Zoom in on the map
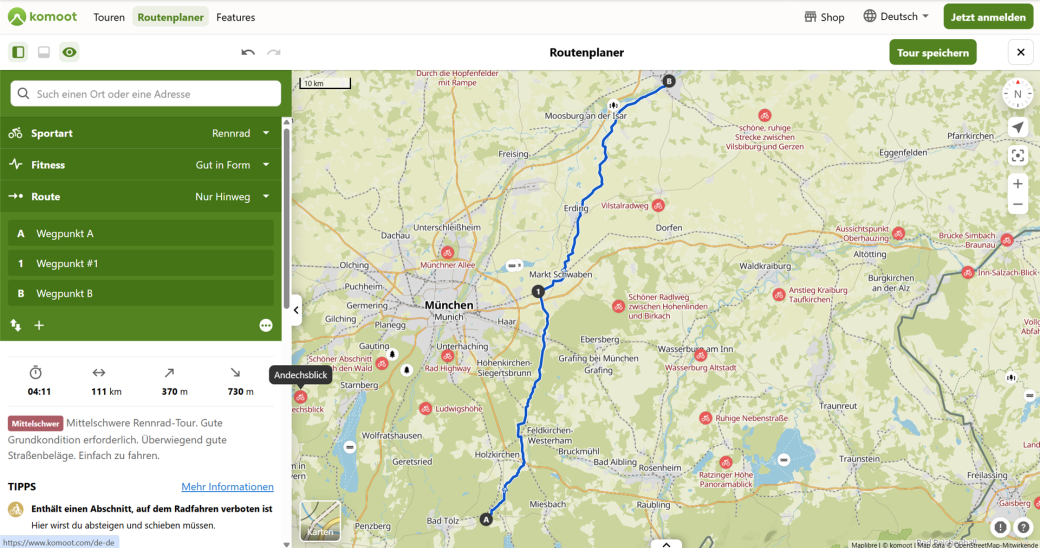Screen dimensions: 1040x548 tap(1017, 184)
